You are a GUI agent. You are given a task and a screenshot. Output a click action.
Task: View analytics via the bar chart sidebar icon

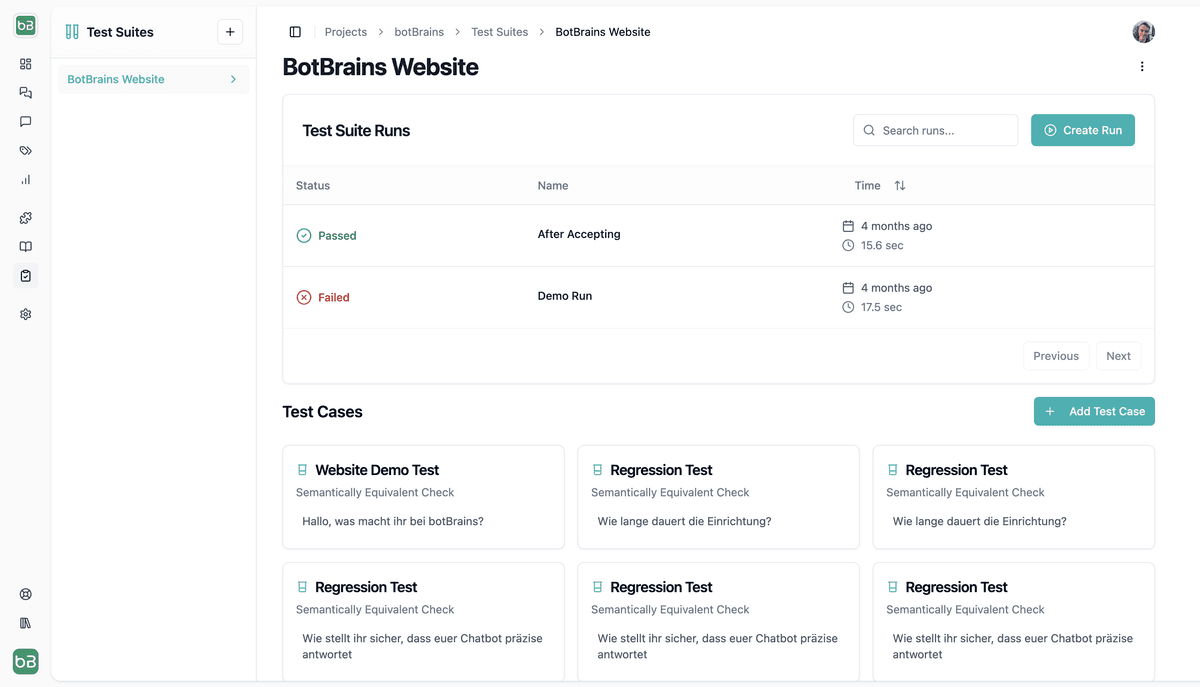25,179
